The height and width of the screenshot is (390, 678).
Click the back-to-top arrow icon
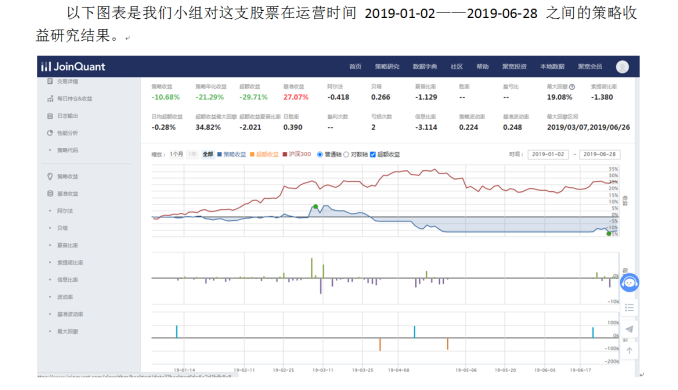tap(629, 351)
